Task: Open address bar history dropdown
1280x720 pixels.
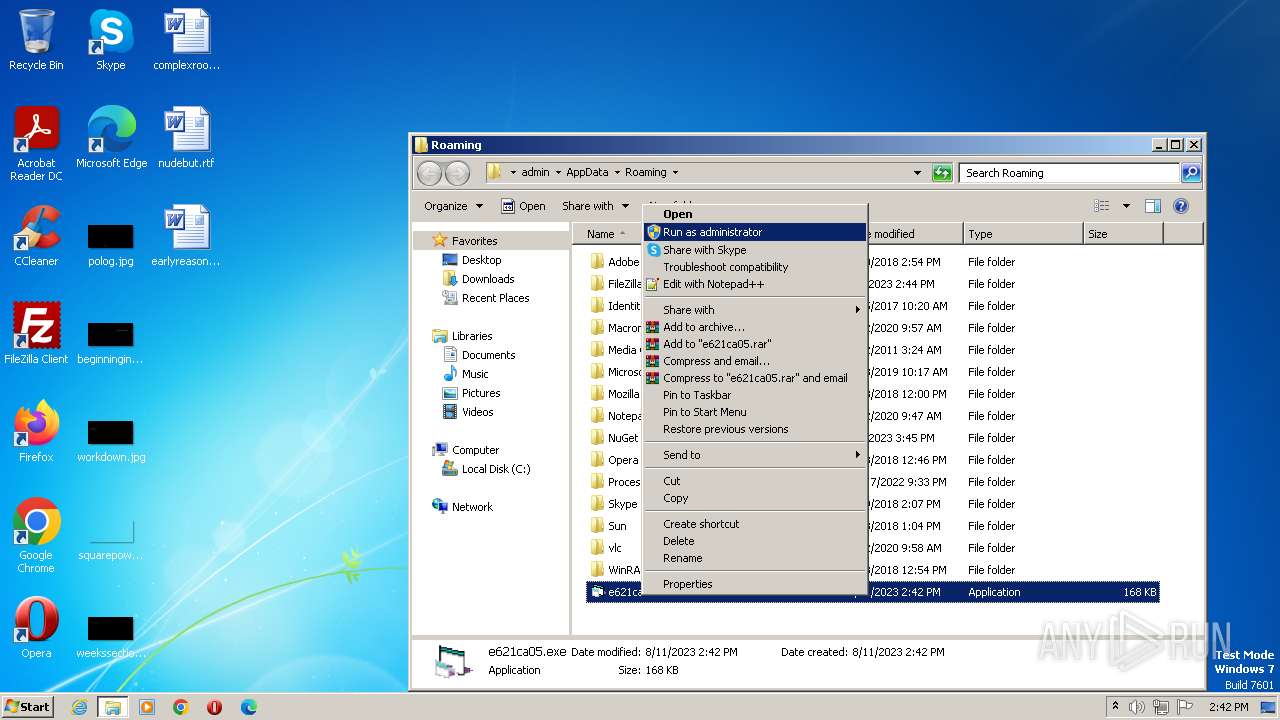Action: click(917, 173)
